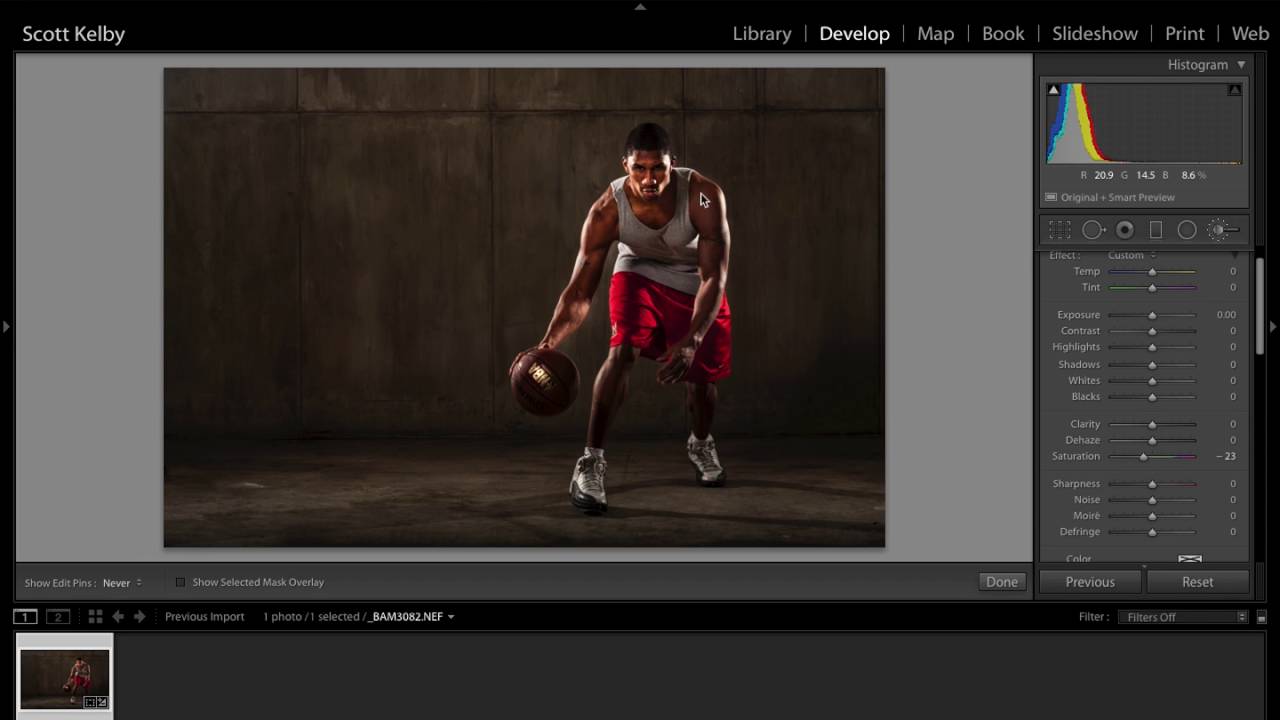Select the Graduated Filter tool
This screenshot has width=1280, height=720.
coord(1156,230)
